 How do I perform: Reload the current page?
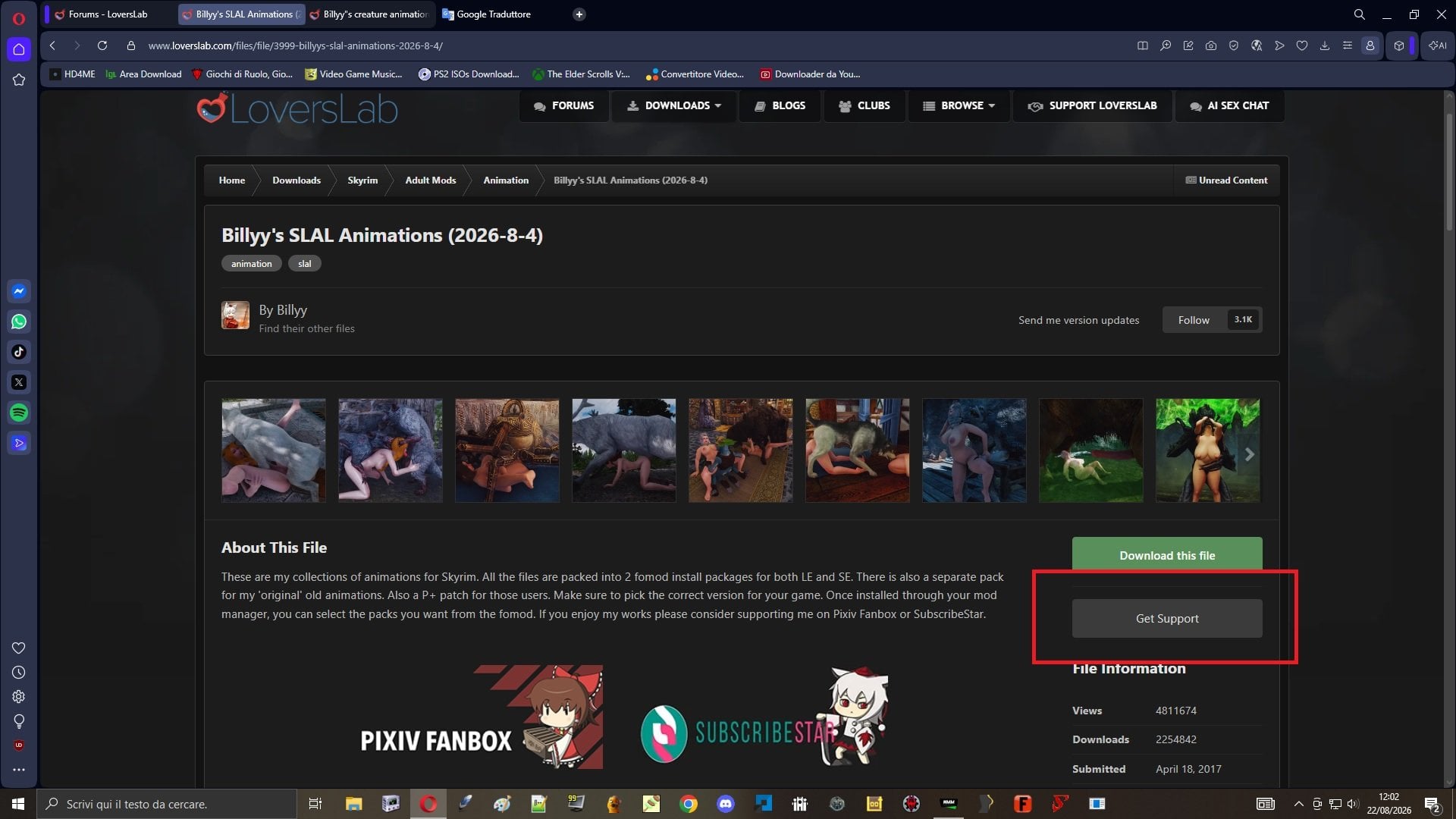(x=102, y=45)
